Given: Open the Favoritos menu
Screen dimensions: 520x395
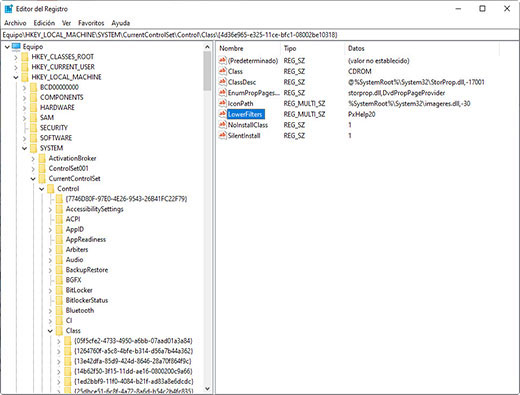Looking at the screenshot, I should [x=91, y=23].
